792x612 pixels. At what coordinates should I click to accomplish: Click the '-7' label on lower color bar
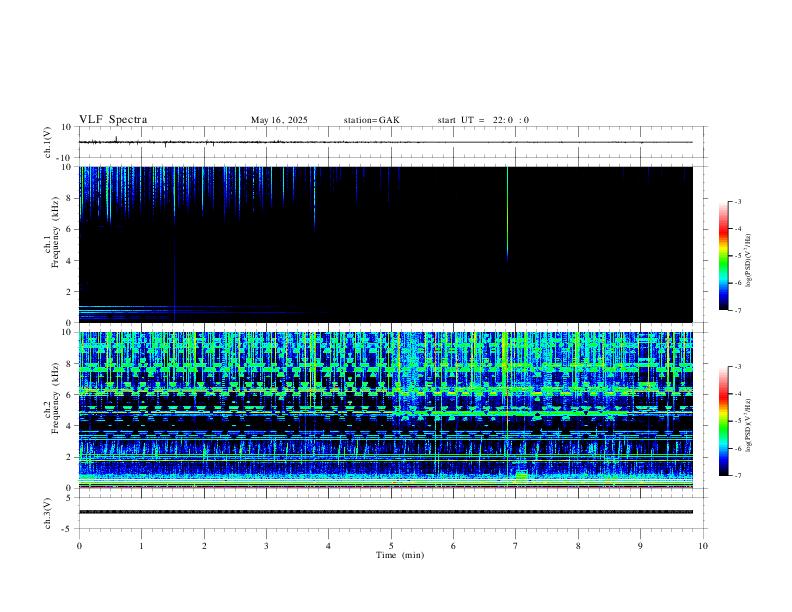click(x=737, y=476)
